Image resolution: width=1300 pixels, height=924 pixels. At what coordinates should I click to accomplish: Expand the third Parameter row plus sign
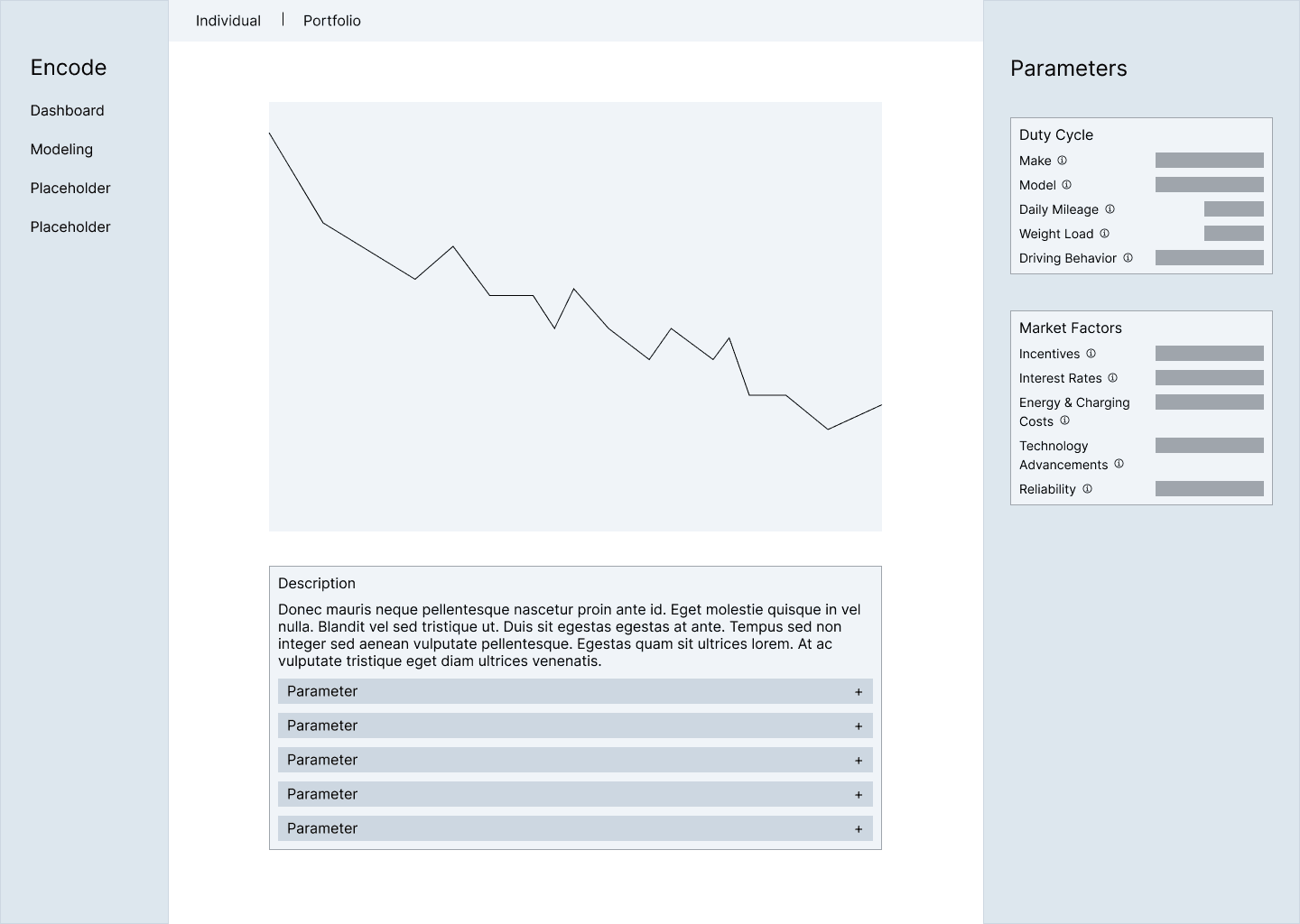click(859, 761)
